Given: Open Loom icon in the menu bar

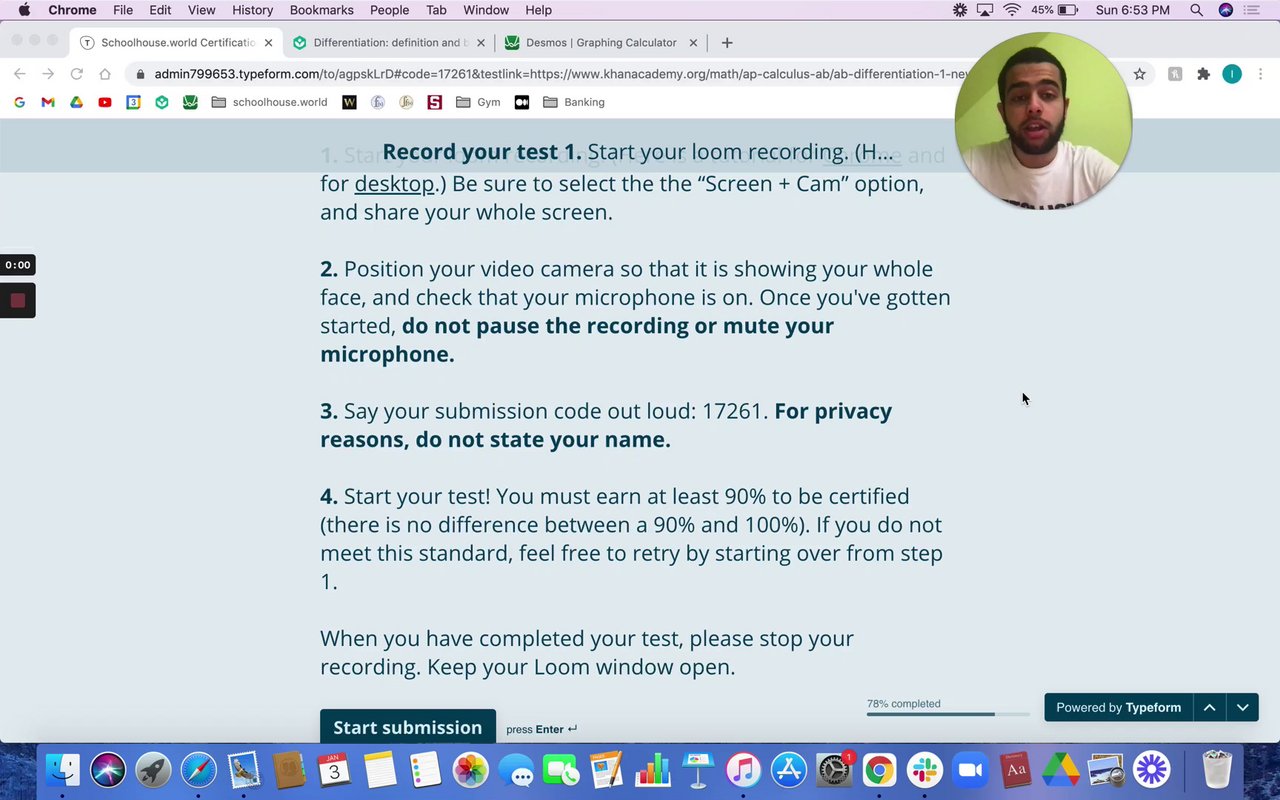Looking at the screenshot, I should 960,10.
